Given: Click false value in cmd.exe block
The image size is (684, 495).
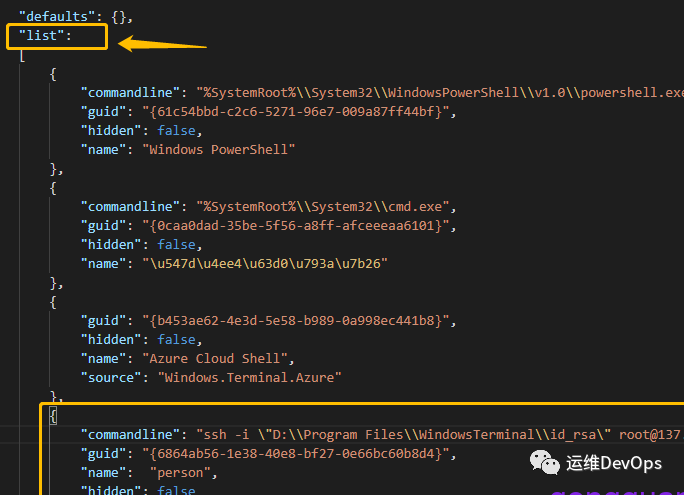Looking at the screenshot, I should (177, 244).
